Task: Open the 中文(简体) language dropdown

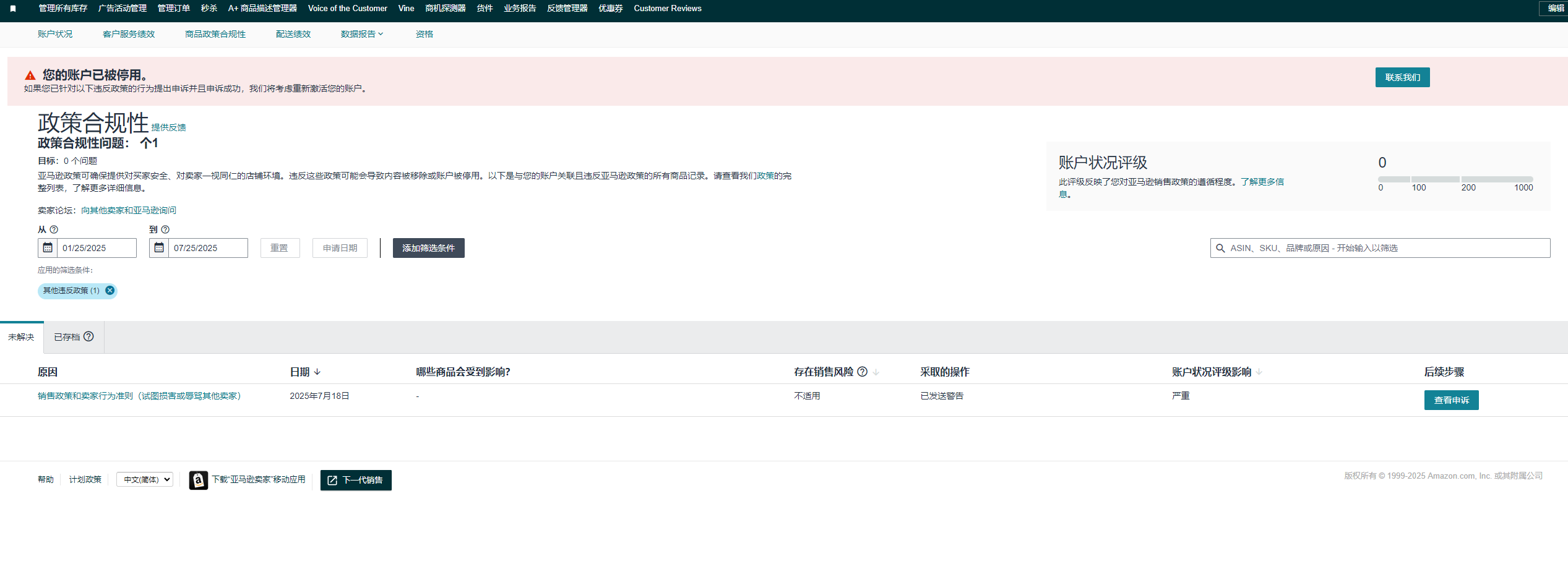Action: [x=145, y=479]
